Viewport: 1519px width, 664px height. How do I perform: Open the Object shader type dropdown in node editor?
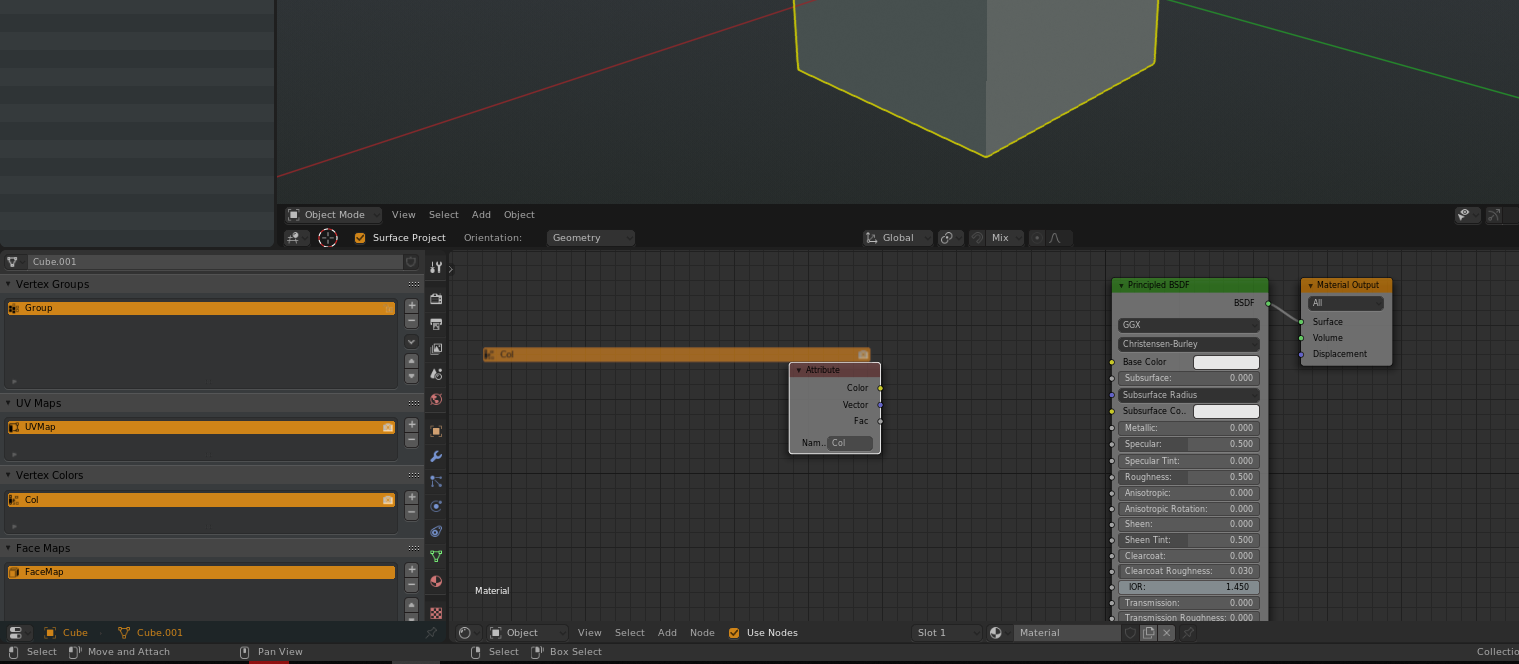pyautogui.click(x=527, y=633)
